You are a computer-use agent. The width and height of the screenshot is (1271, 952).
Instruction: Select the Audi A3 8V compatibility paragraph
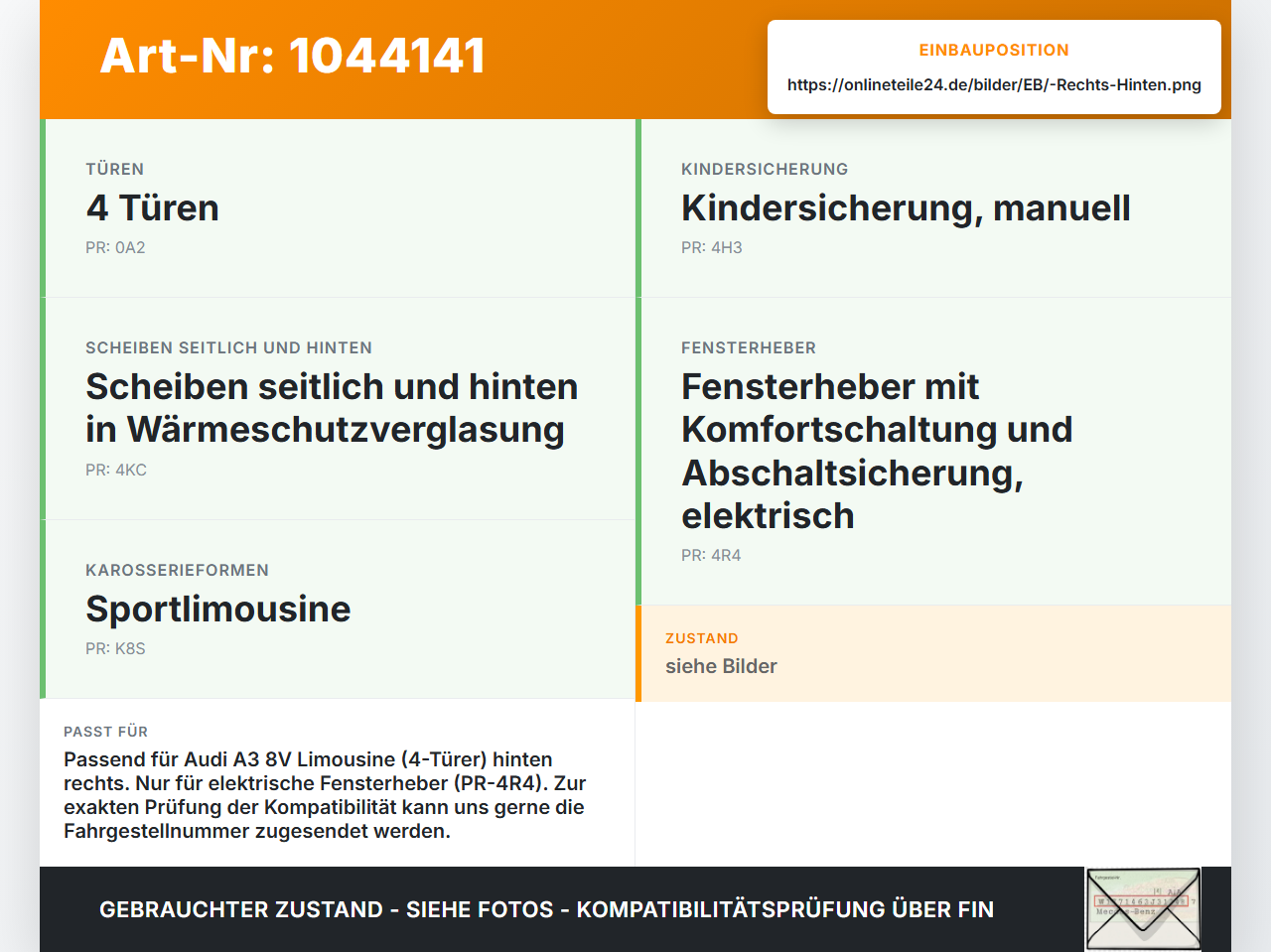(x=325, y=795)
